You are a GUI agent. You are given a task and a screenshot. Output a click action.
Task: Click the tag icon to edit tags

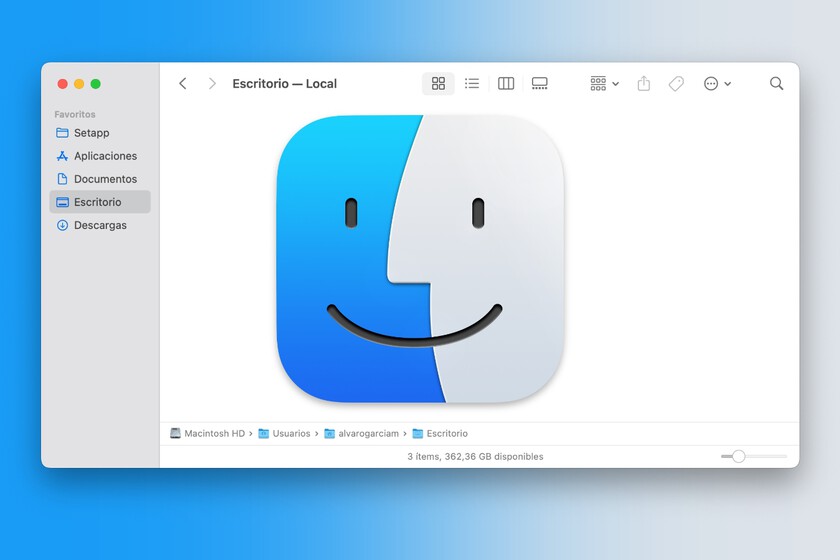tap(676, 84)
